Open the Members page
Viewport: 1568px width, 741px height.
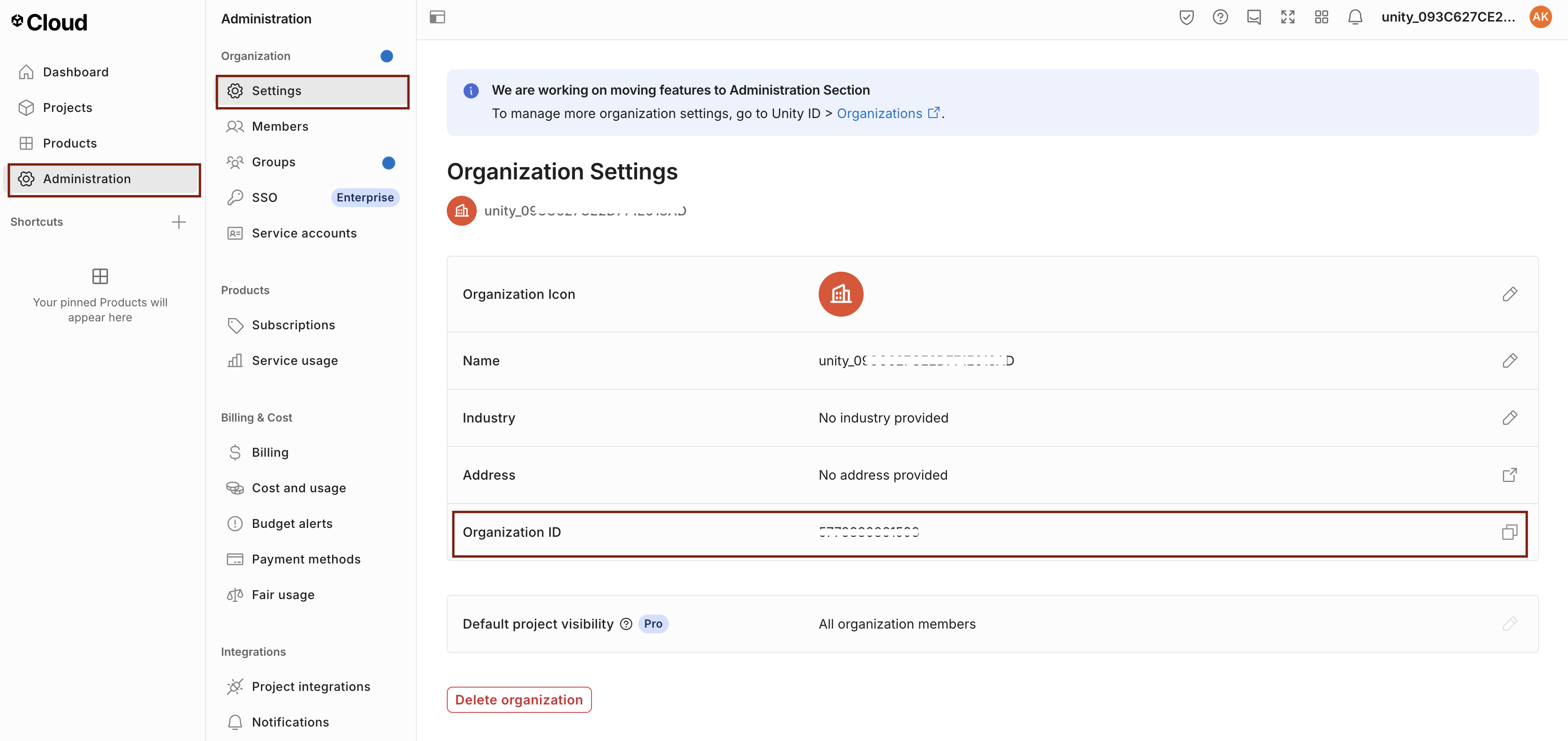click(312, 126)
